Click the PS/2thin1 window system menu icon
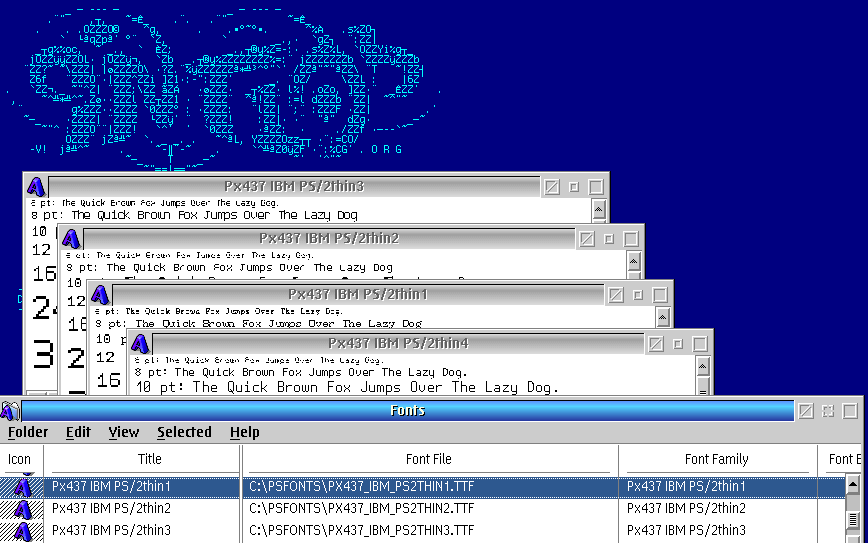868x543 pixels. (x=100, y=294)
